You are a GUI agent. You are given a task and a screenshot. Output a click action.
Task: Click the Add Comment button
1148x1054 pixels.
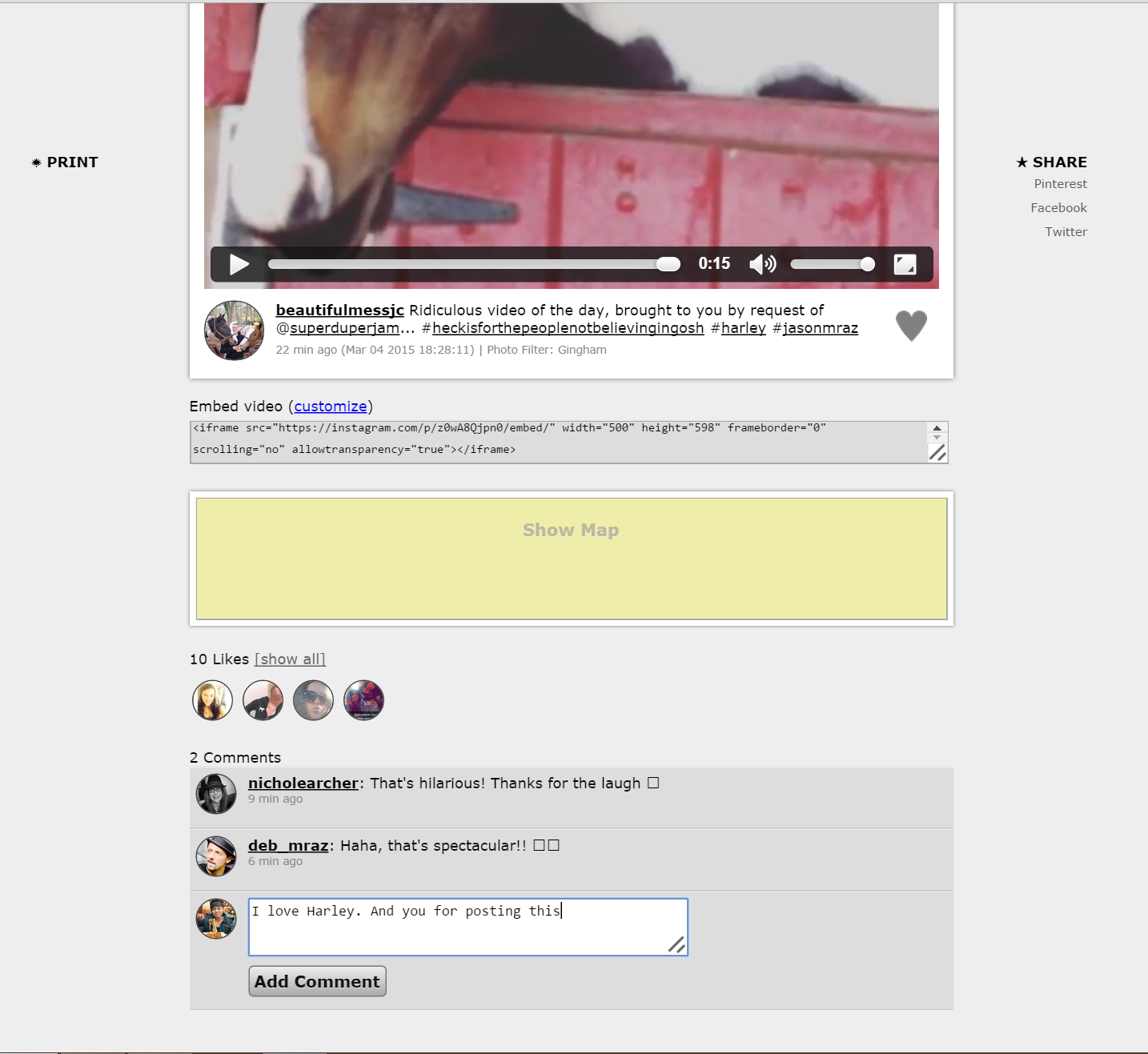tap(317, 981)
